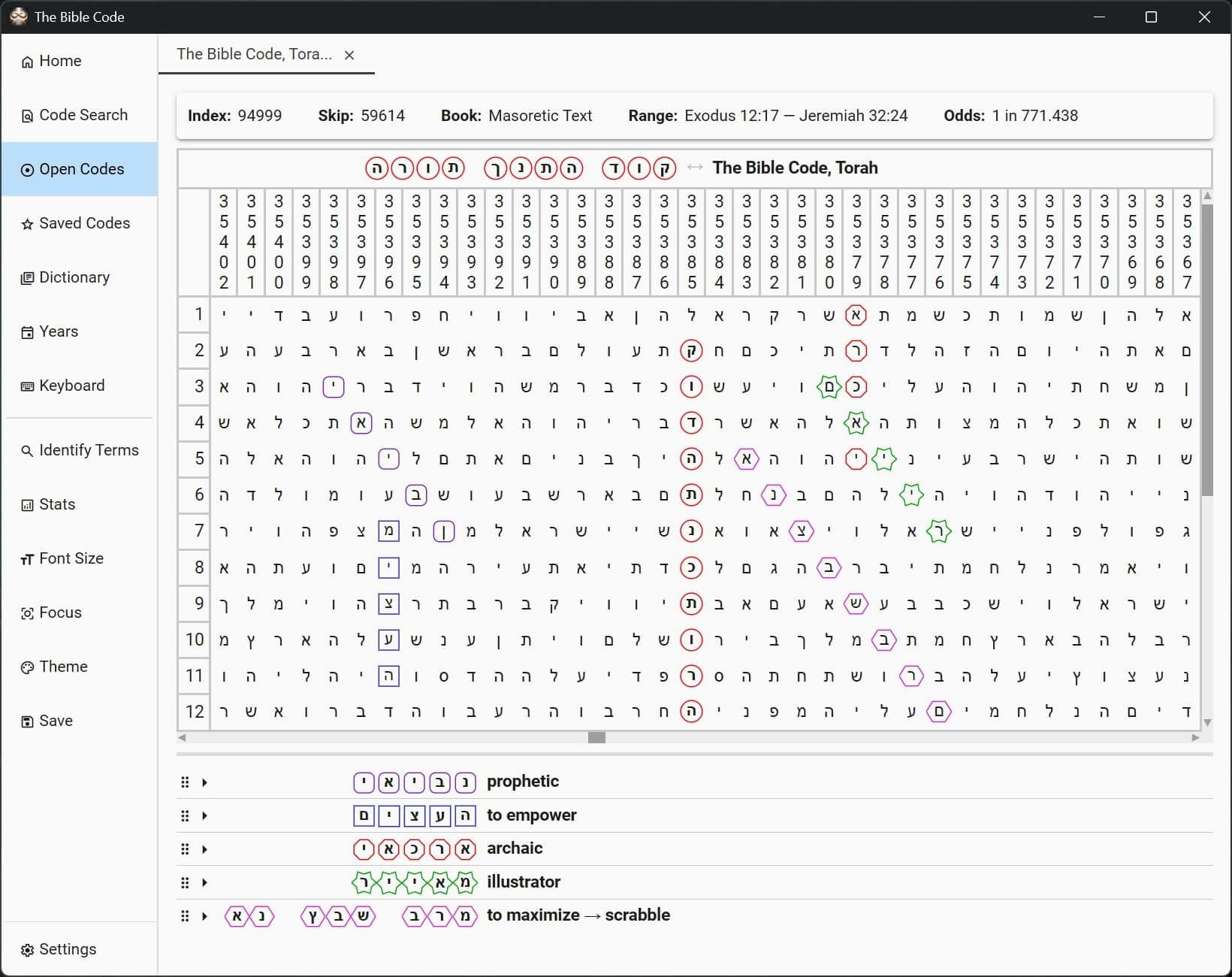This screenshot has width=1232, height=977.
Task: Click column header 35367
Action: 1187,242
